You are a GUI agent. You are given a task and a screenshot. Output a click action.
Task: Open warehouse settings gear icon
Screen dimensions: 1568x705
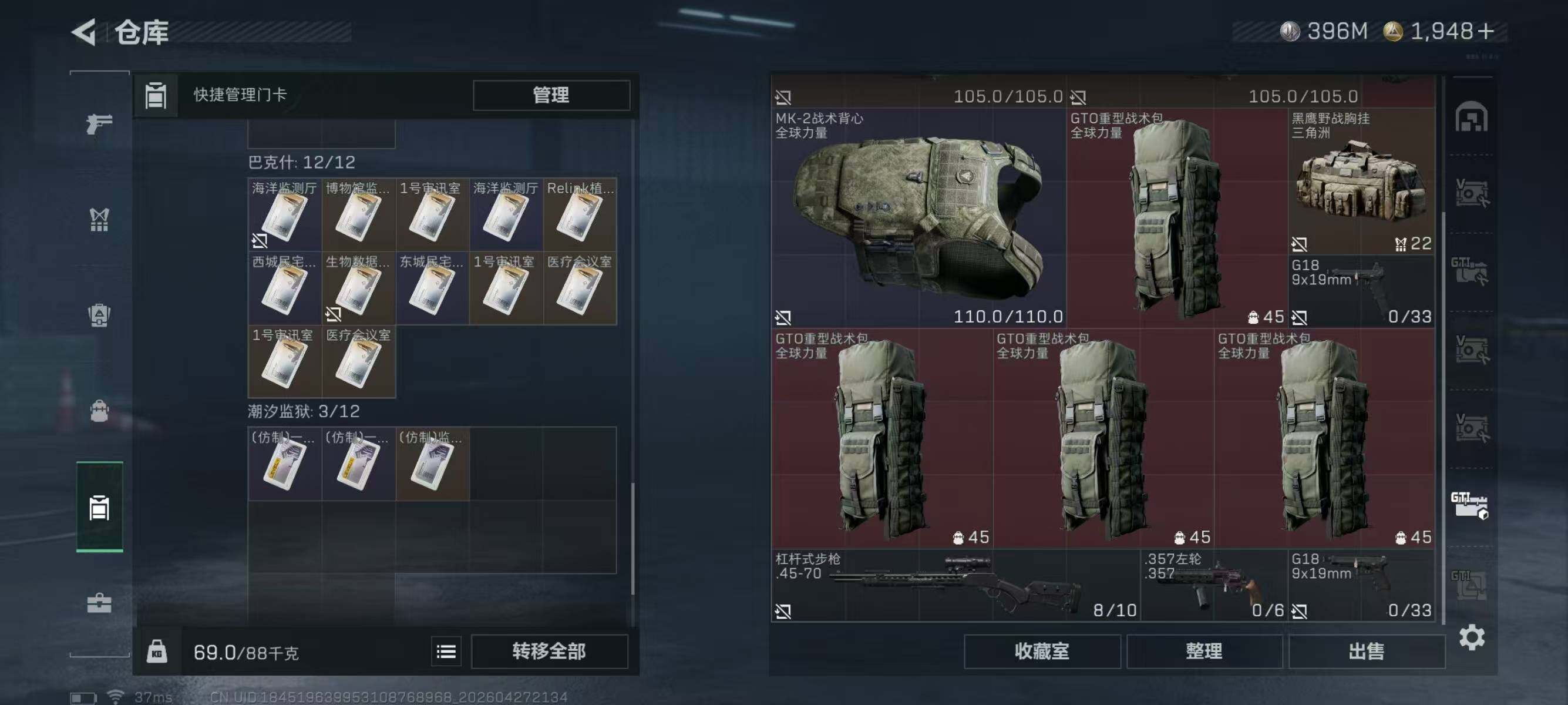1471,637
